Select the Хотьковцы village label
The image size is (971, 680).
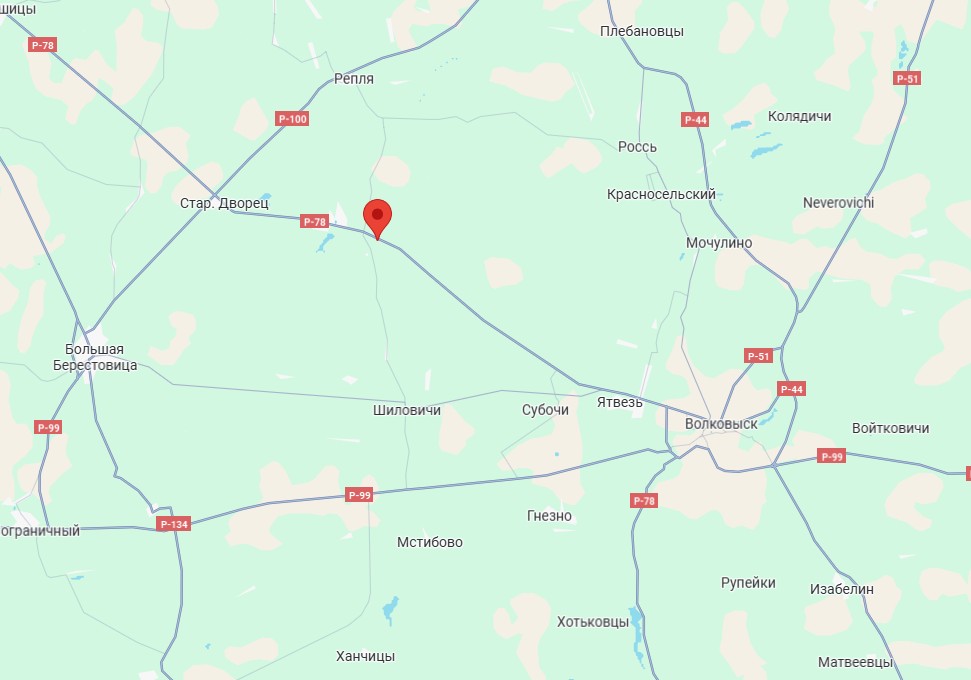pyautogui.click(x=593, y=622)
